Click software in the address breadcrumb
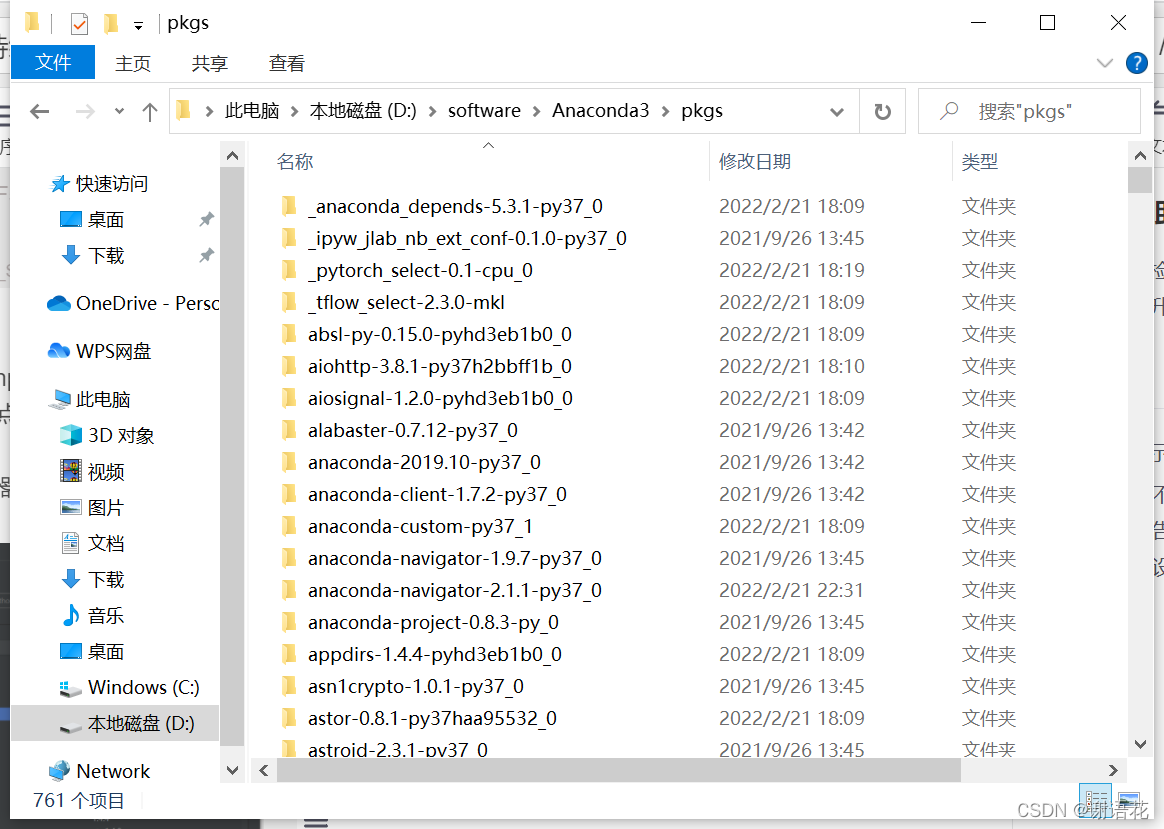This screenshot has height=829, width=1164. point(484,111)
